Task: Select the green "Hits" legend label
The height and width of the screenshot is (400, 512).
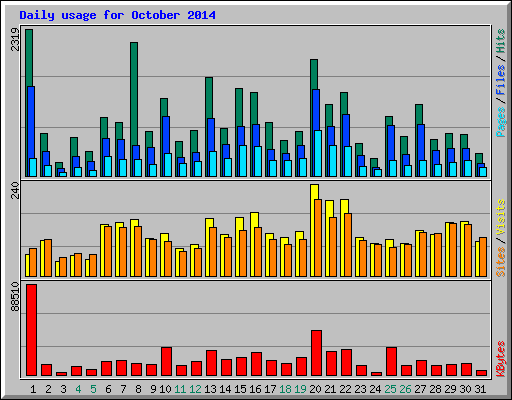Action: click(x=501, y=41)
